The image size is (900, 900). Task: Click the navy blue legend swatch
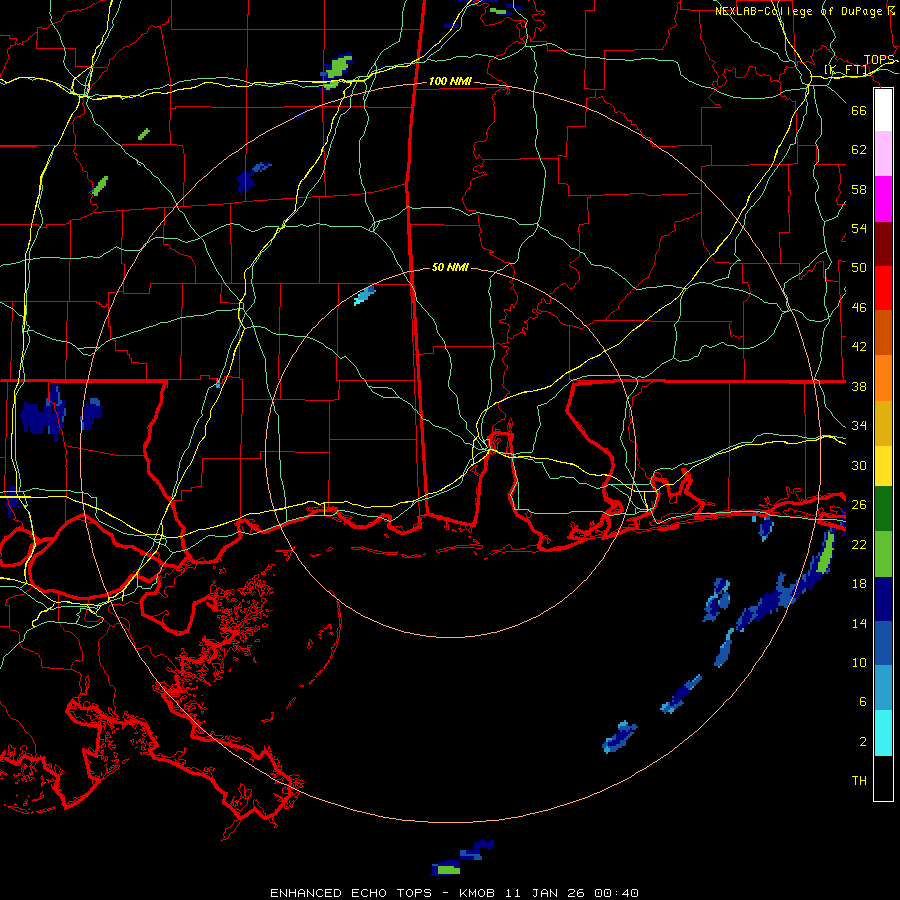tap(883, 599)
